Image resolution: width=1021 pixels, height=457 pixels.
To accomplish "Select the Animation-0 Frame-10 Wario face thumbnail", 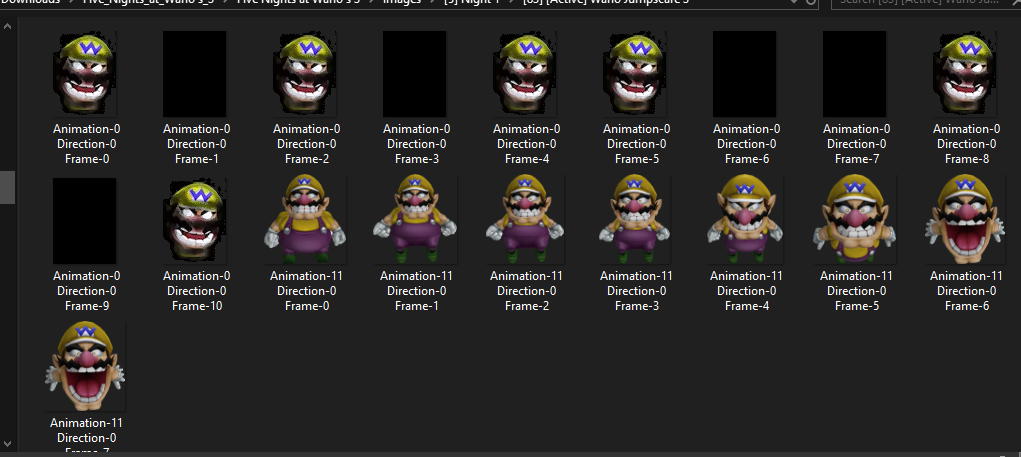I will (195, 221).
